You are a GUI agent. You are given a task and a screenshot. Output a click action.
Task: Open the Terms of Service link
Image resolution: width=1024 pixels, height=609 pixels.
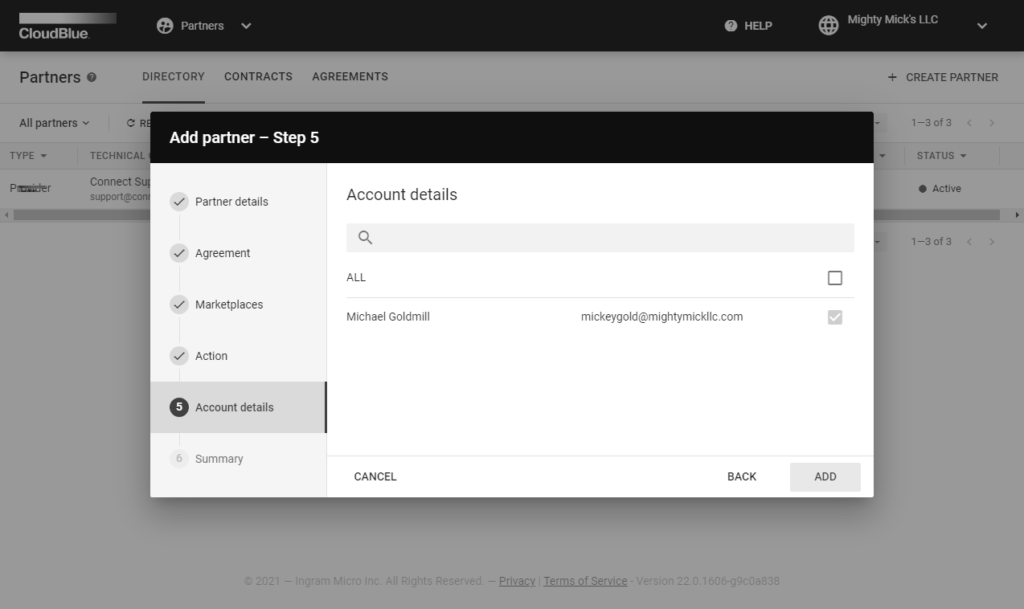tap(585, 581)
